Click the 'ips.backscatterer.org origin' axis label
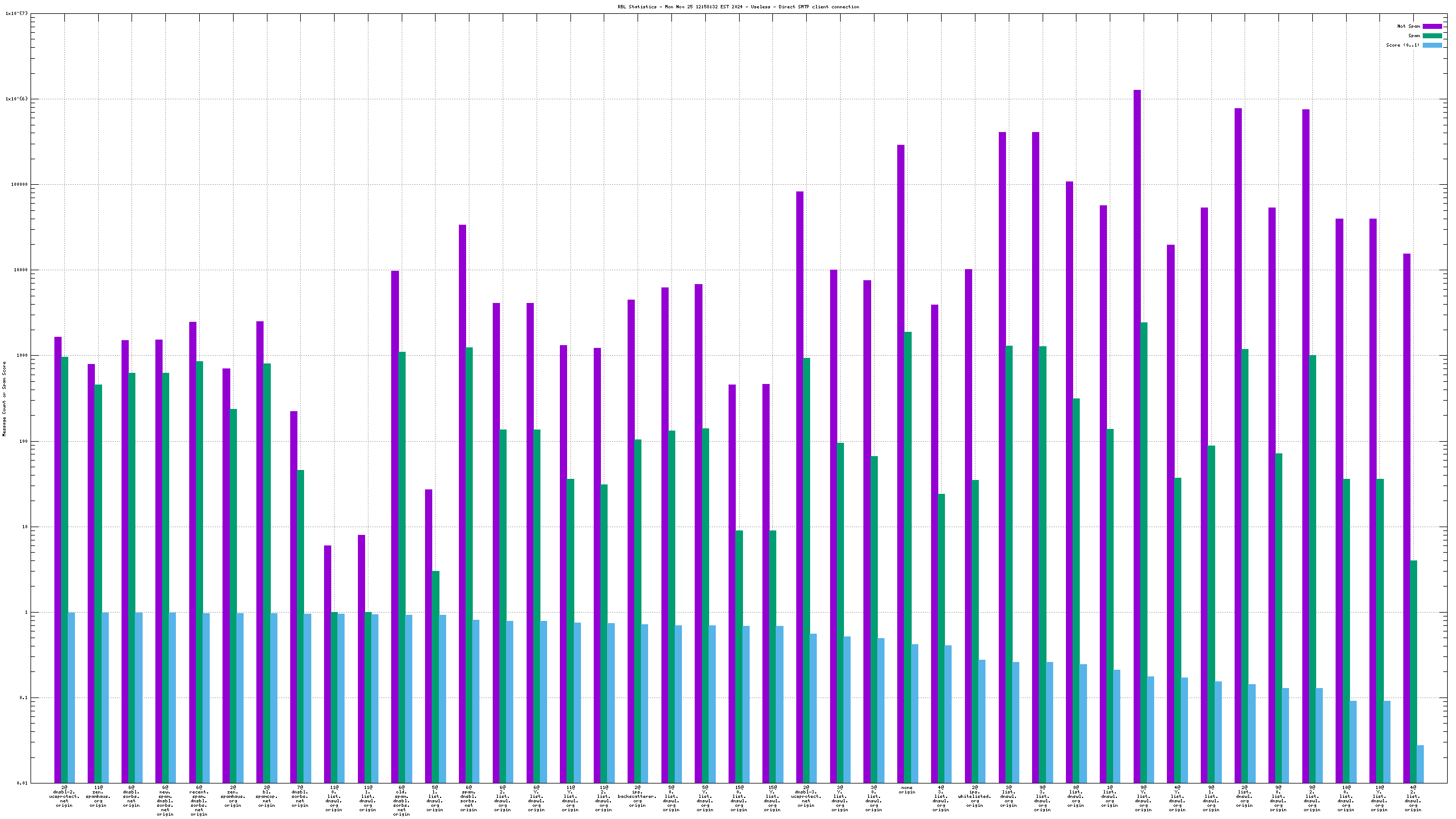 [x=637, y=796]
